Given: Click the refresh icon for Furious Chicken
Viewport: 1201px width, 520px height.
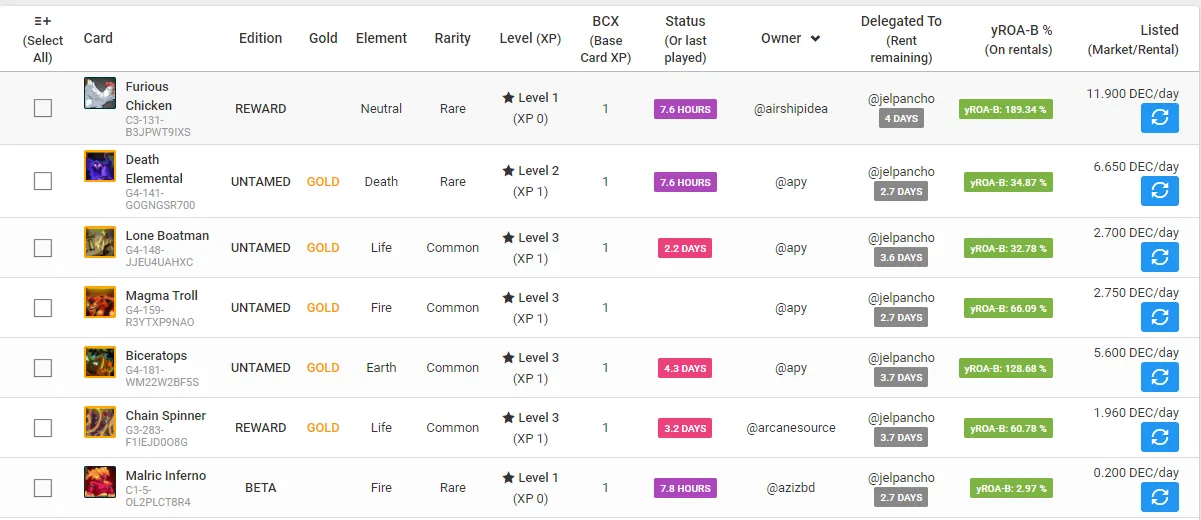Looking at the screenshot, I should [x=1160, y=118].
